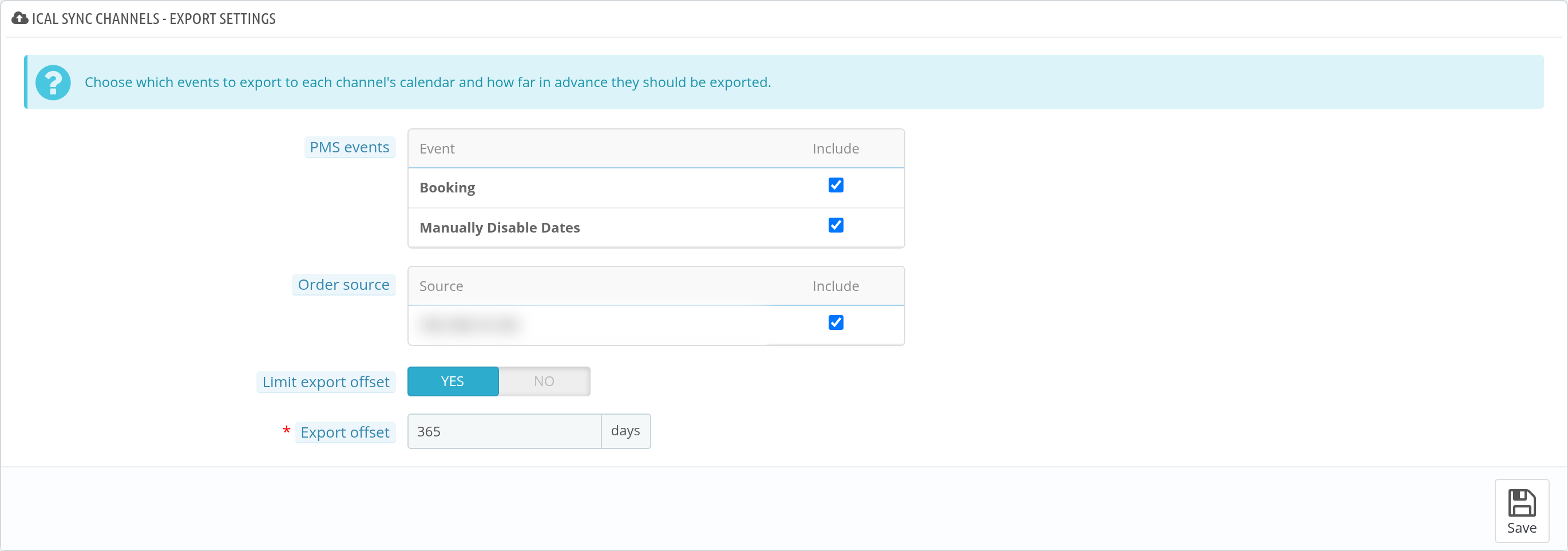The width and height of the screenshot is (1568, 551).
Task: Click the Event column header
Action: tap(437, 149)
